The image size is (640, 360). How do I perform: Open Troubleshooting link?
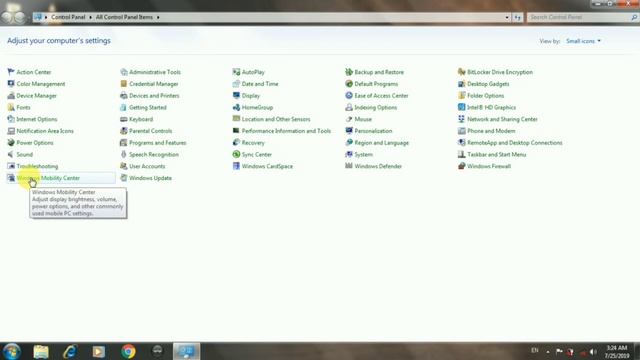37,166
